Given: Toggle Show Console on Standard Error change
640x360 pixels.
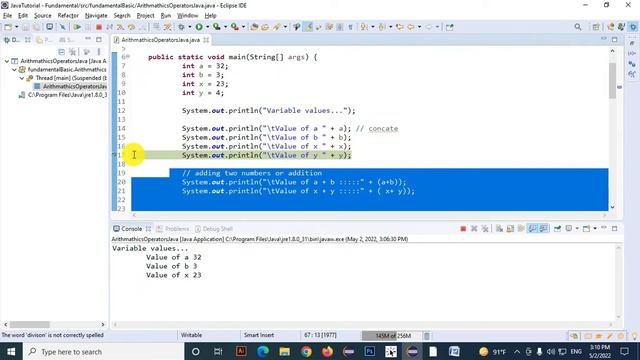Looking at the screenshot, I should [543, 229].
